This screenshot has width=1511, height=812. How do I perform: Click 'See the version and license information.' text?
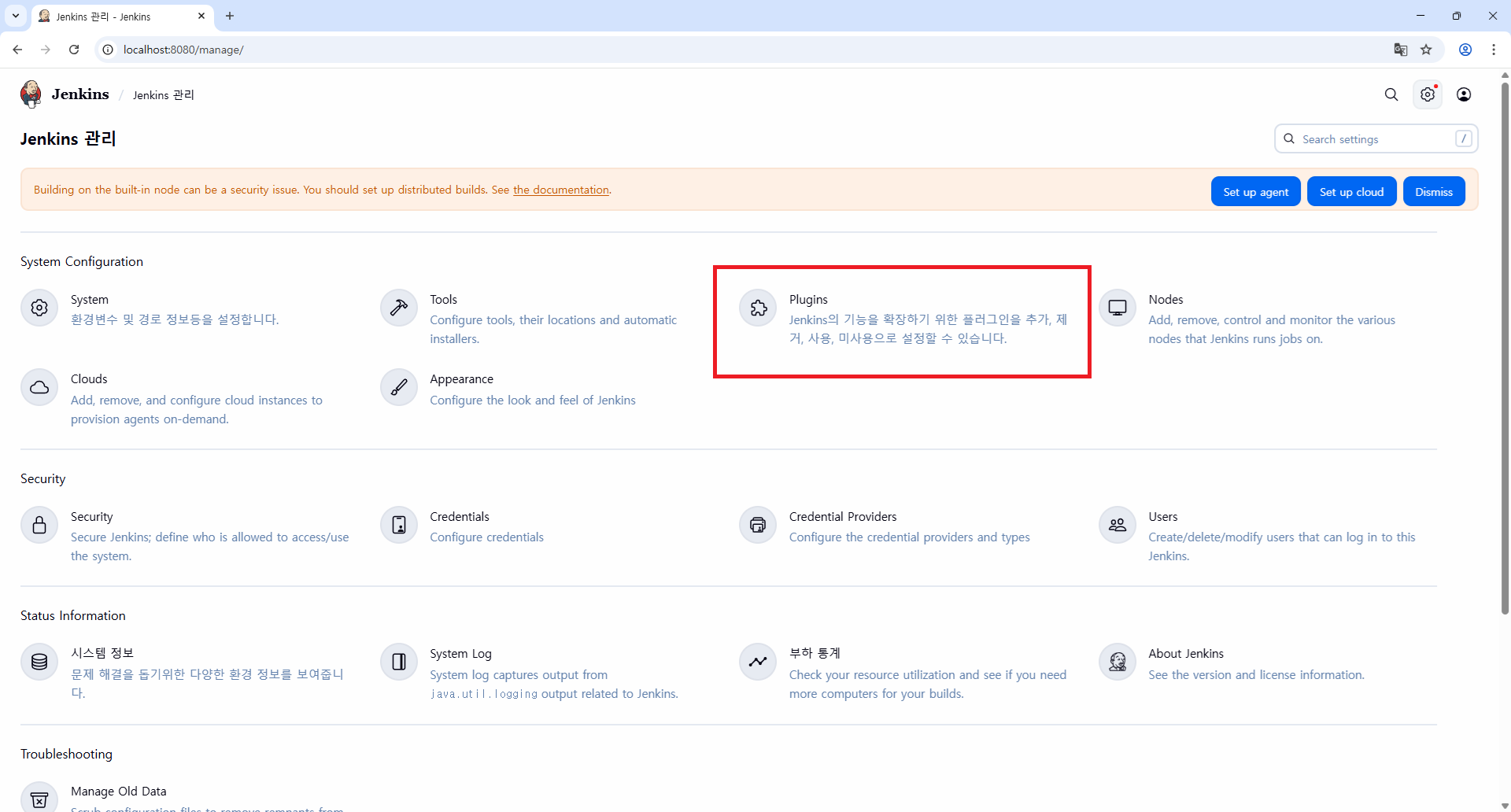pos(1256,675)
